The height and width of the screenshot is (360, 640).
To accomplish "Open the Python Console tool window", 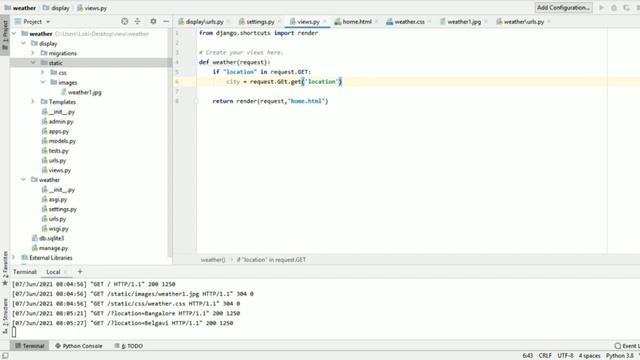I will [x=78, y=346].
